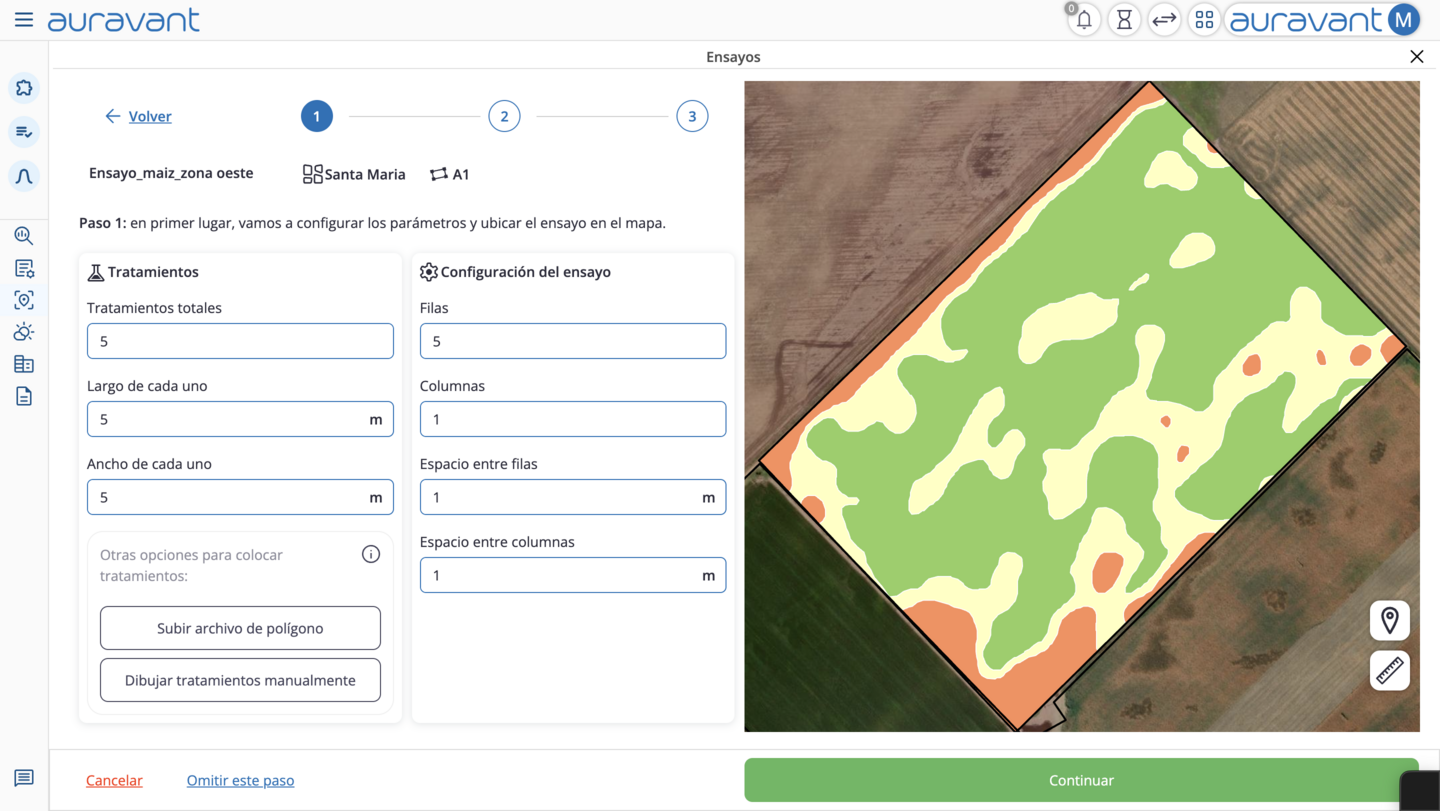Go to step 3 of the wizard
Viewport: 1440px width, 811px height.
[692, 116]
